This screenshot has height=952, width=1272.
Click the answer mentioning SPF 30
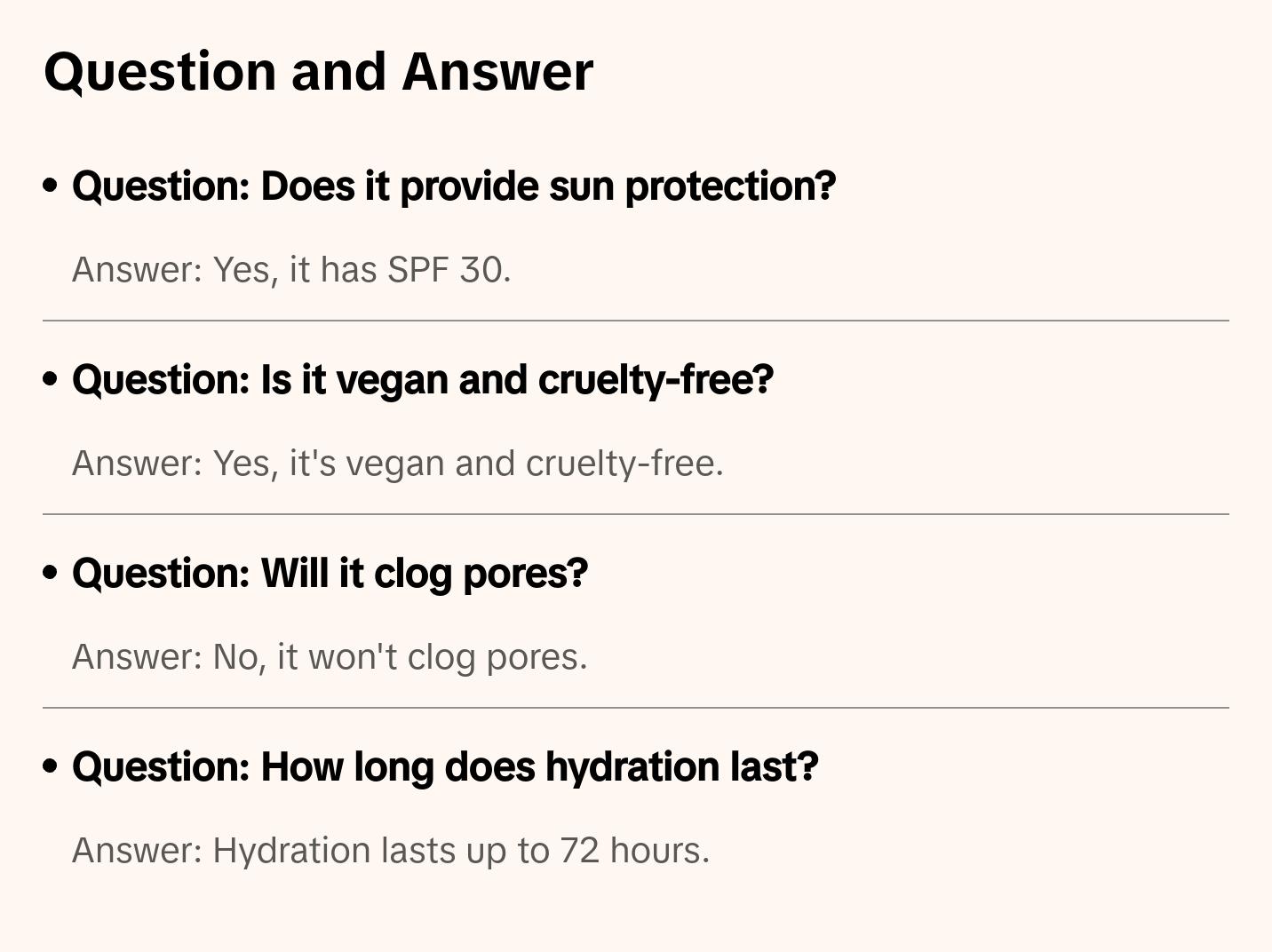coord(291,270)
